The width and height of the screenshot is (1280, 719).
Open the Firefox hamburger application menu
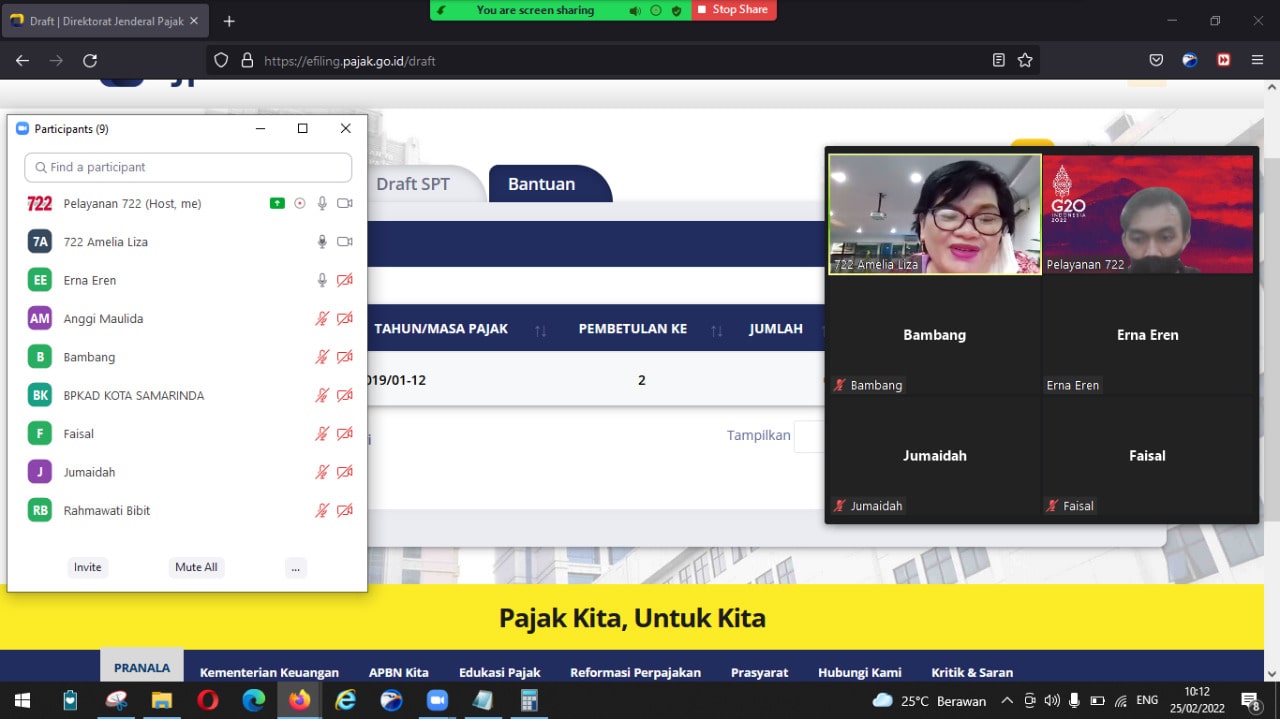point(1257,60)
